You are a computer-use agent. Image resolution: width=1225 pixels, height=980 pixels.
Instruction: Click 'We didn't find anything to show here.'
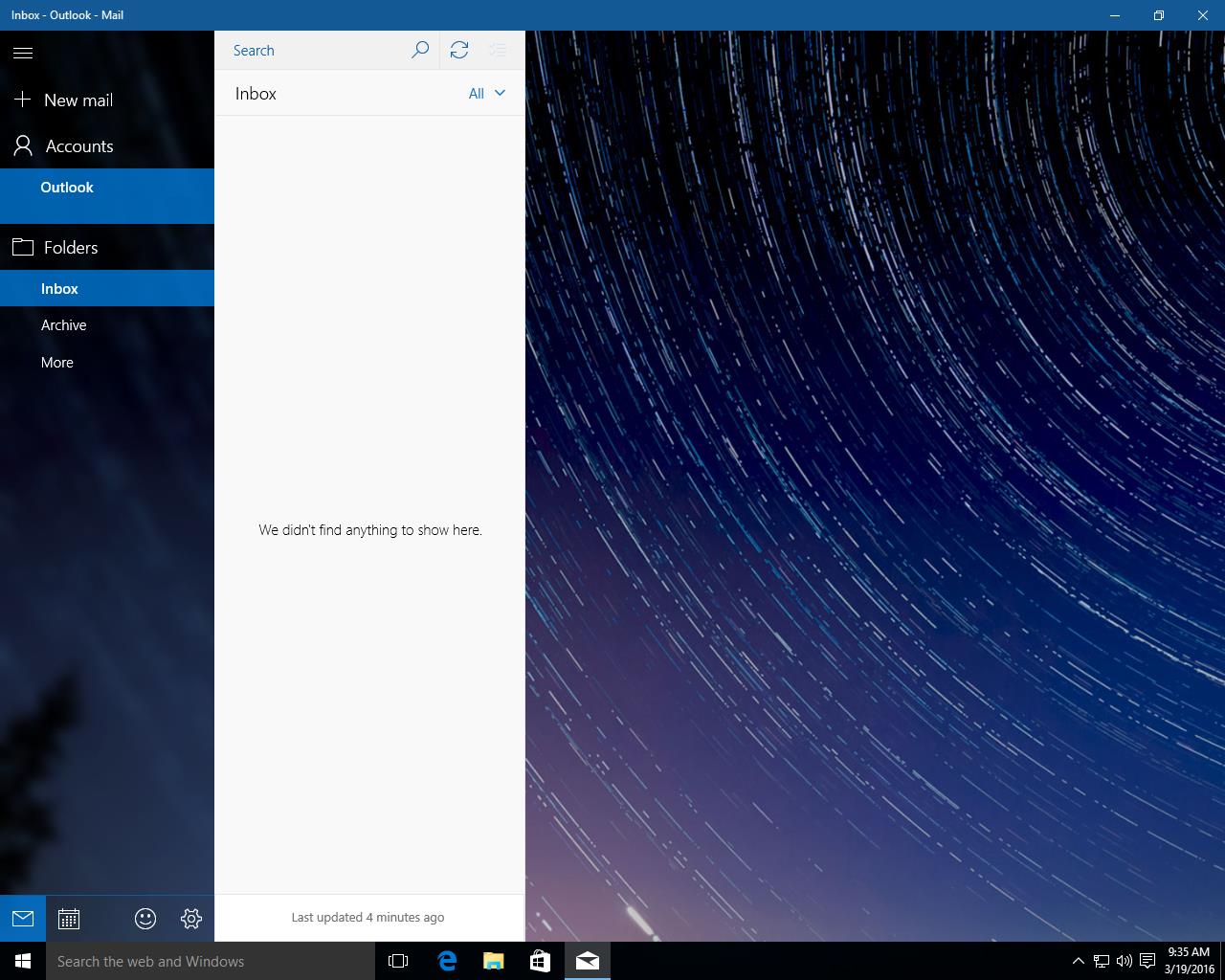(369, 529)
